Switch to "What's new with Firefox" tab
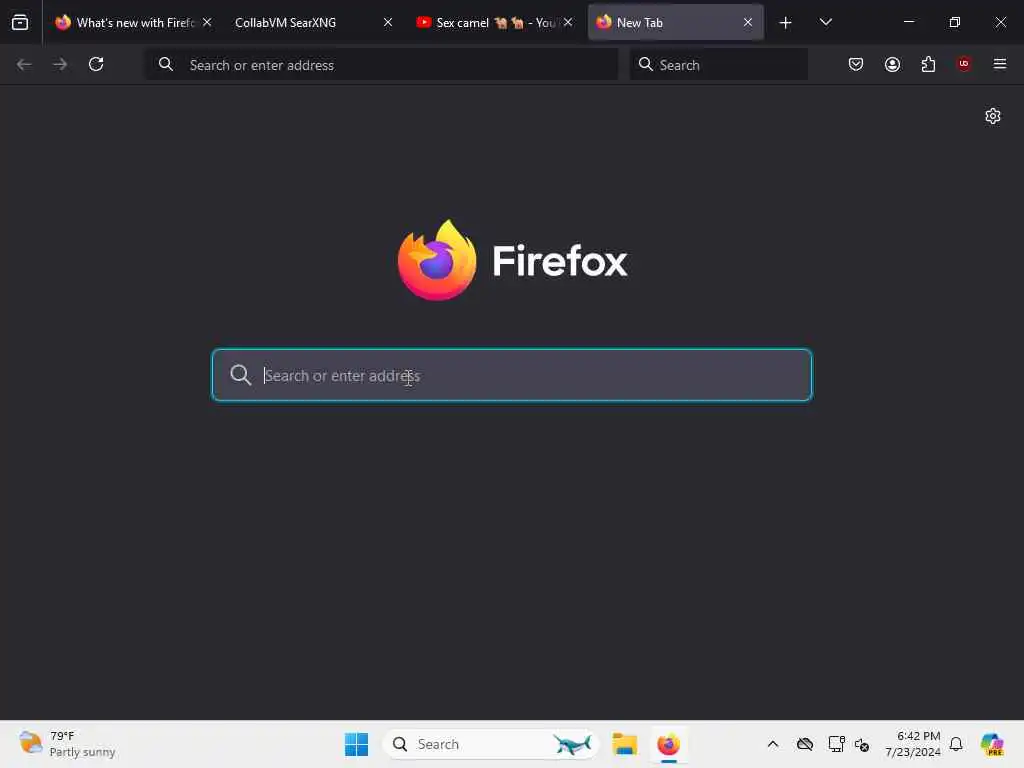Screen dimensions: 1024x768 pyautogui.click(x=133, y=23)
